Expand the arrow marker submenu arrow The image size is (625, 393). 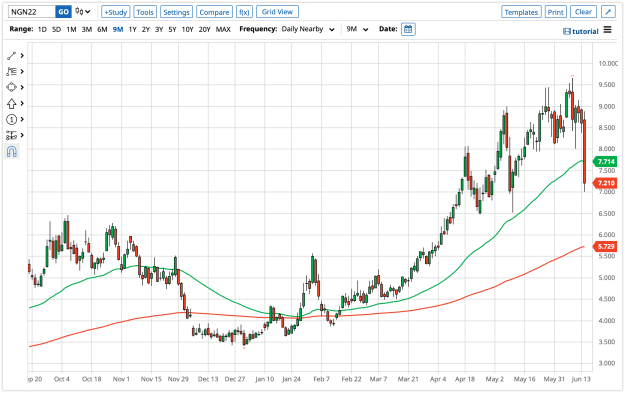click(x=22, y=104)
